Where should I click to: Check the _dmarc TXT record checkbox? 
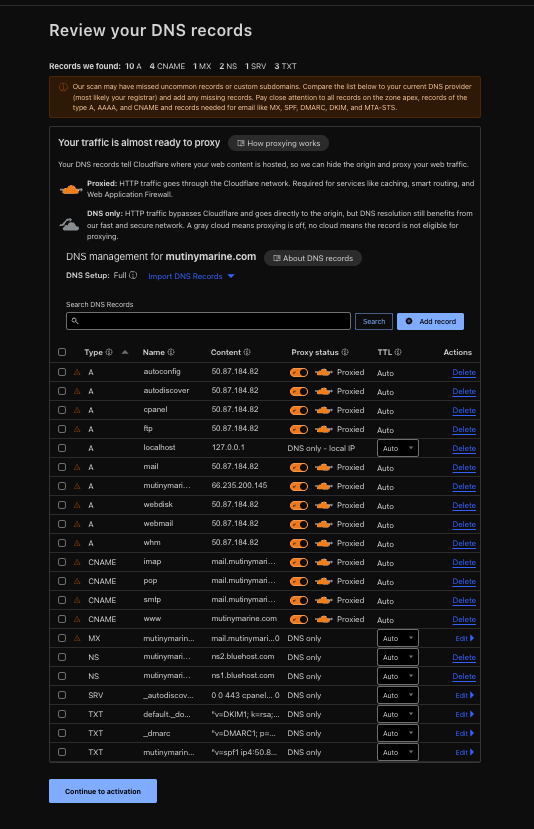[x=62, y=733]
